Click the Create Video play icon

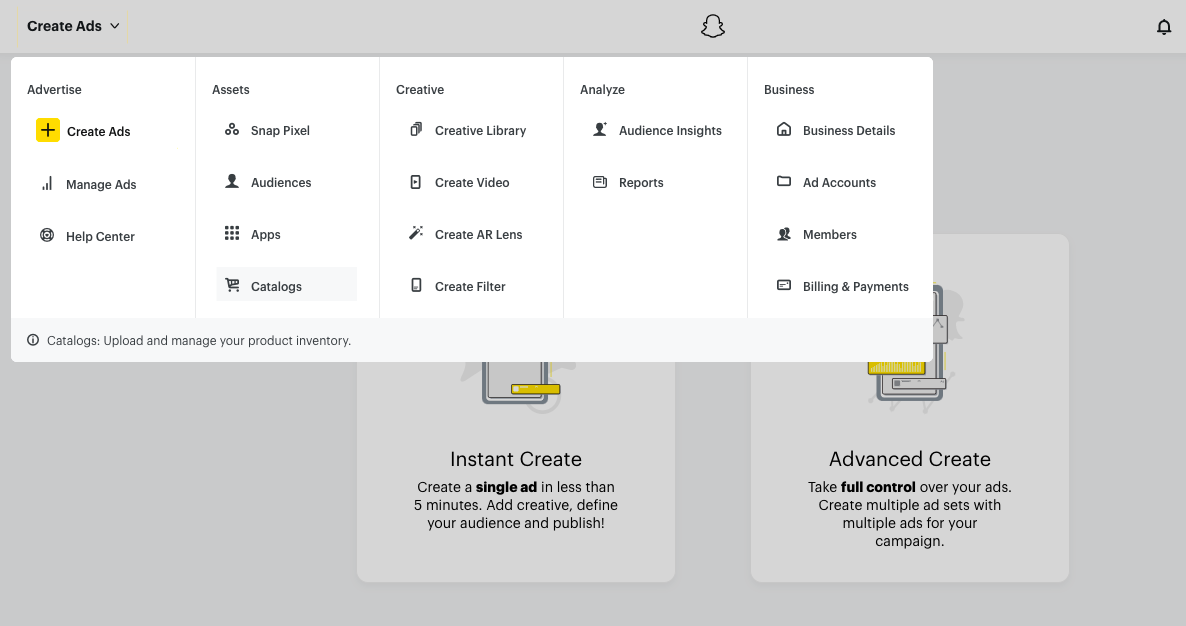tap(416, 181)
